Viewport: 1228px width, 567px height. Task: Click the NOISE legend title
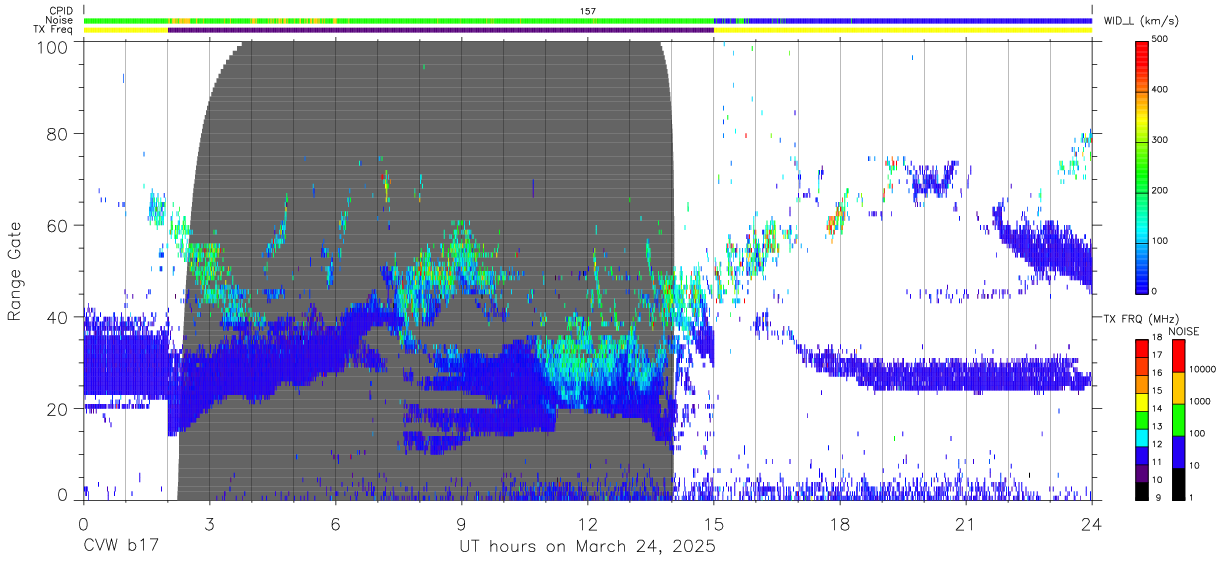(x=1184, y=331)
